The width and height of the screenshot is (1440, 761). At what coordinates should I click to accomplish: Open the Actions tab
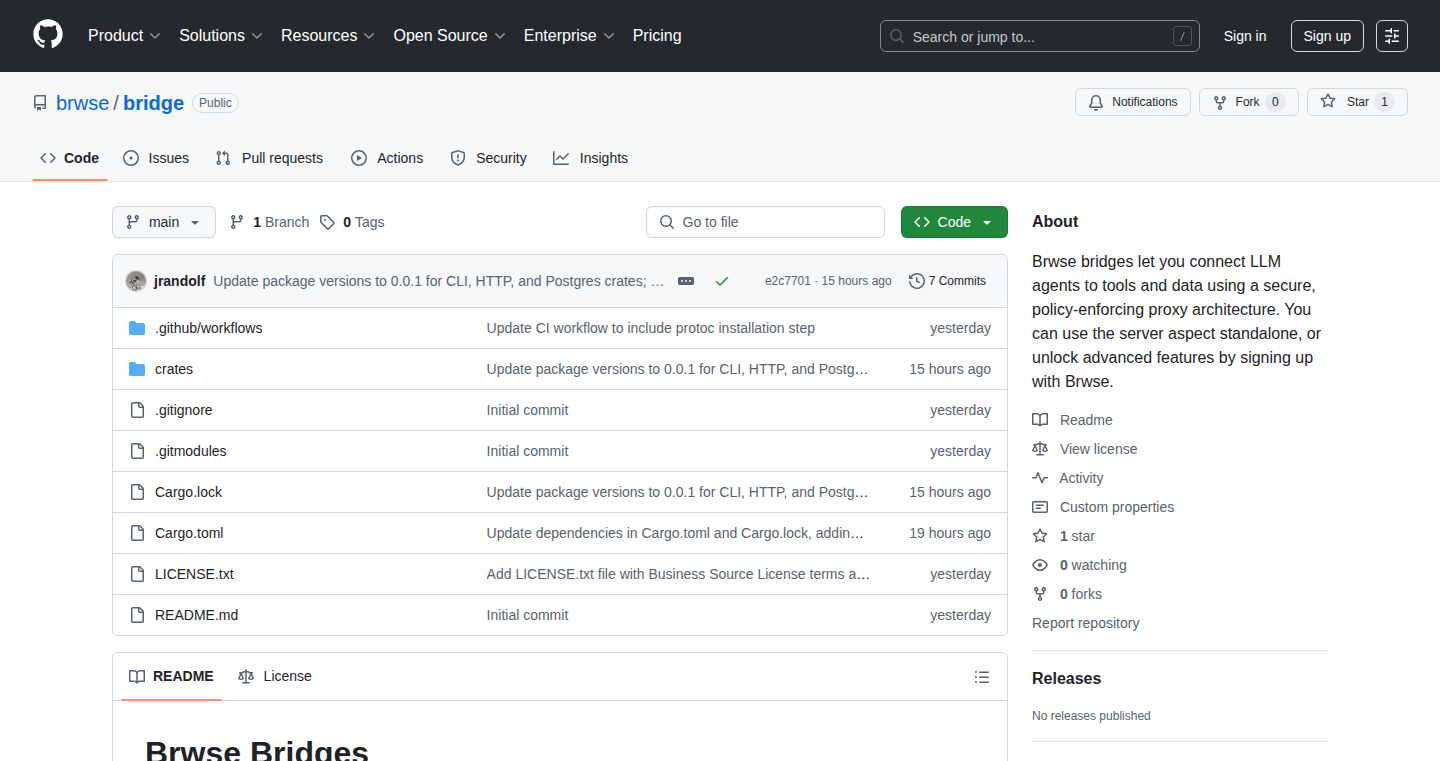[388, 158]
